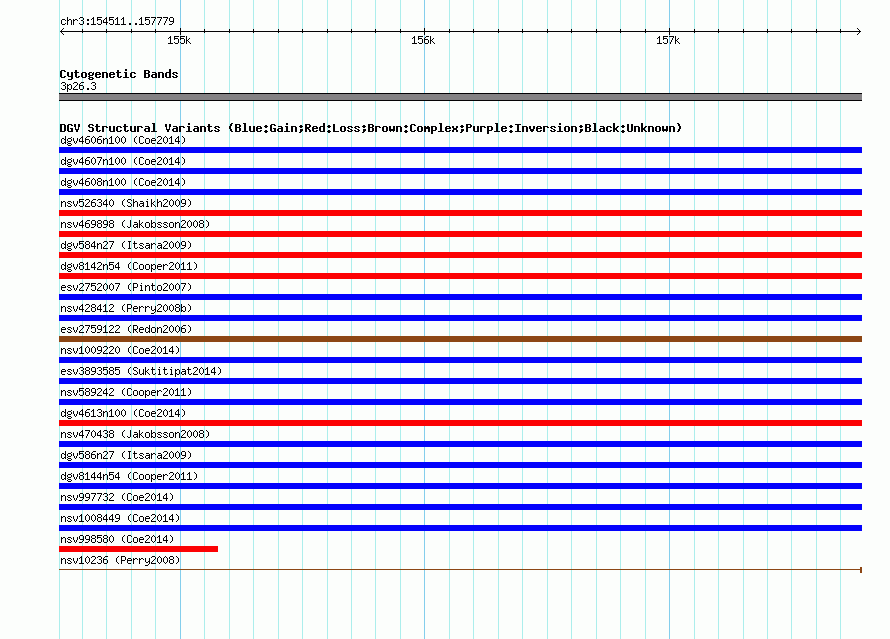Open variant label esv2752007 (Pinto2007)
Screen dimensions: 890x639
click(x=126, y=287)
